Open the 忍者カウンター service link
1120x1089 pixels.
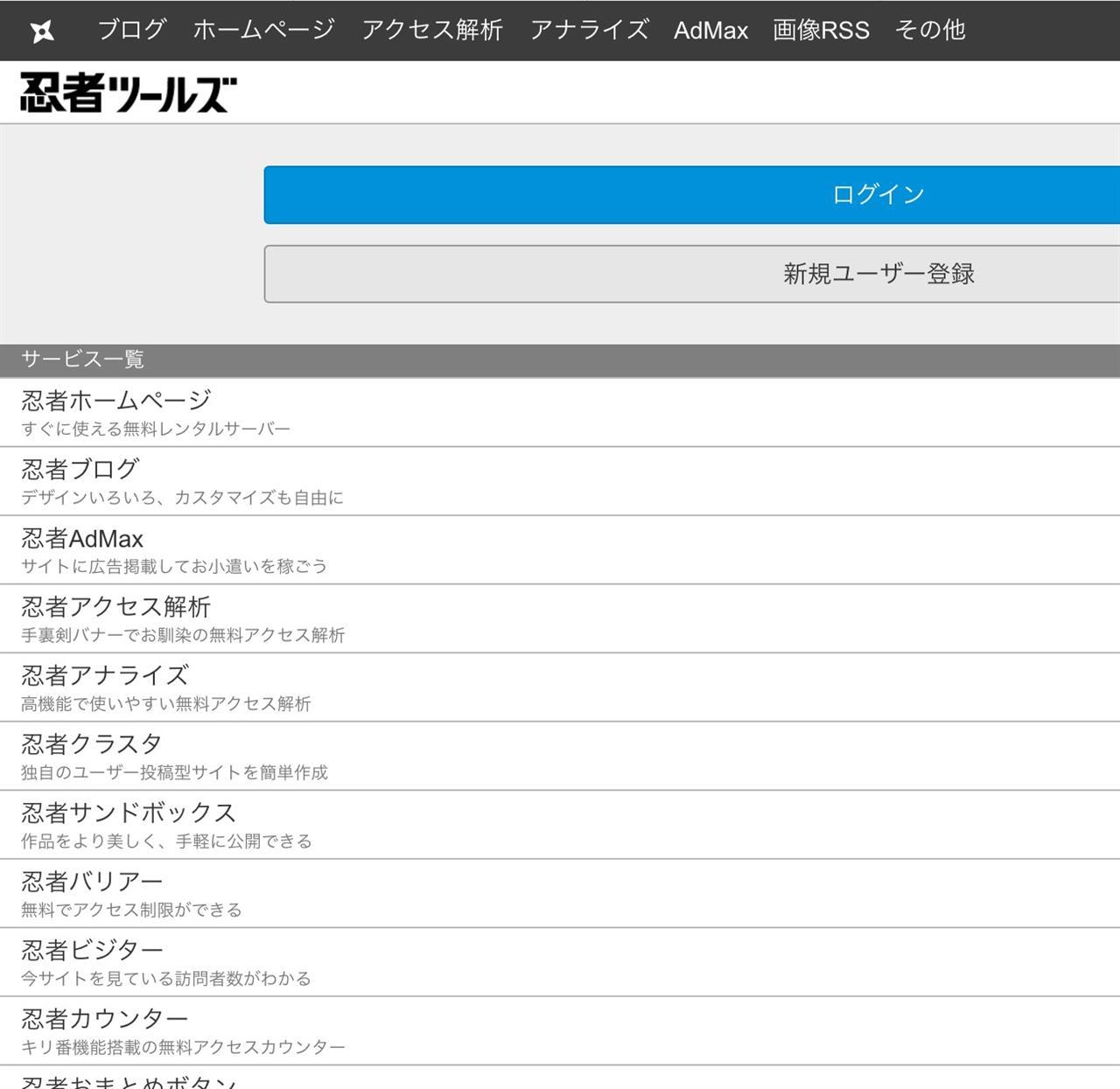(560, 1030)
